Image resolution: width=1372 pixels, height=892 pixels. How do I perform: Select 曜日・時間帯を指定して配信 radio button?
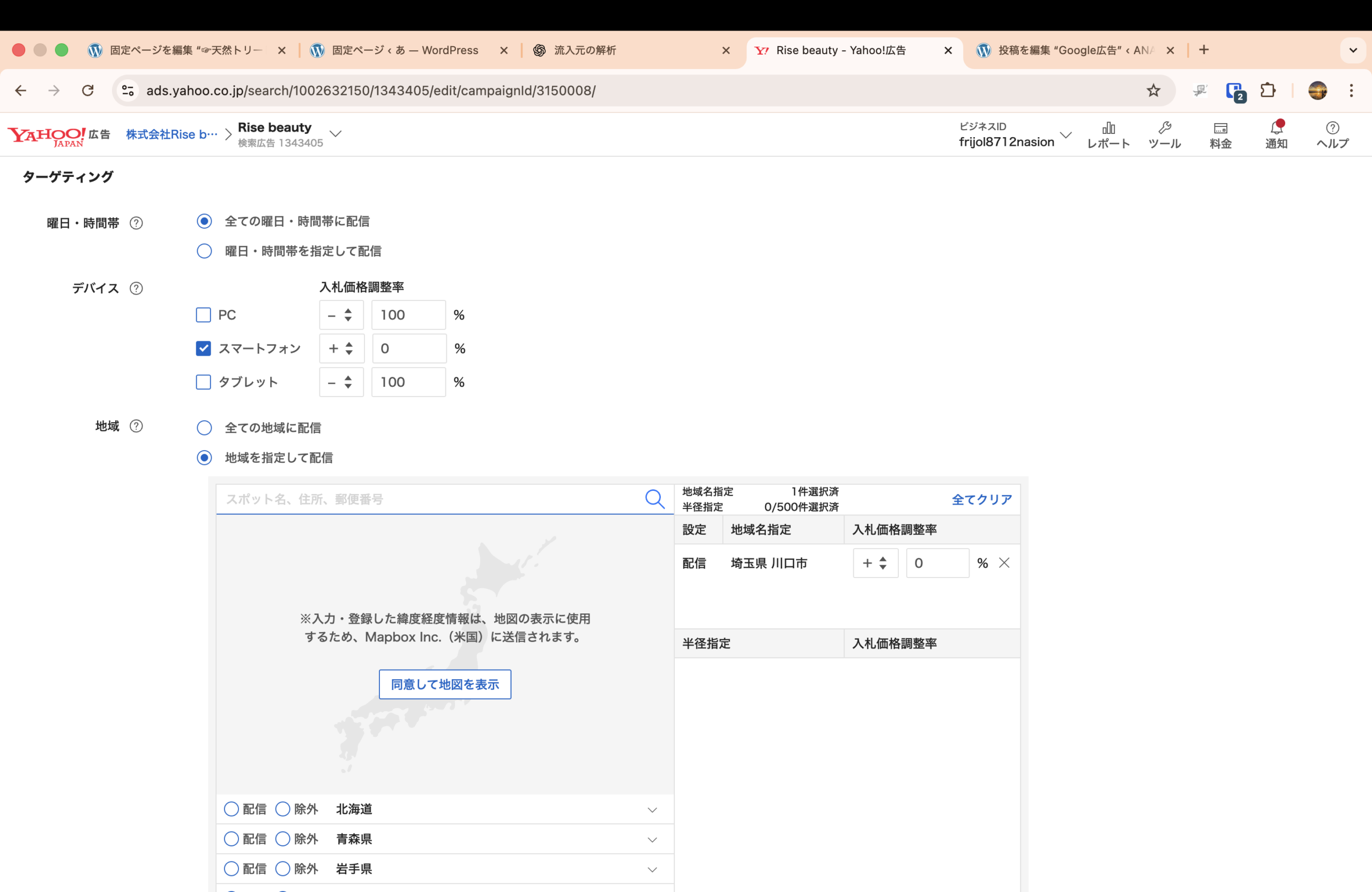pos(204,251)
